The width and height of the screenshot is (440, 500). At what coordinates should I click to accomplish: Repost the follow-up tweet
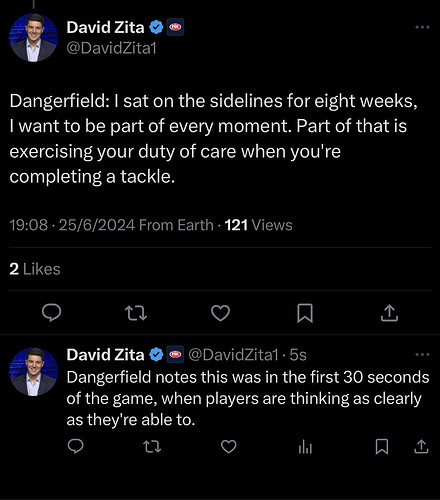tap(152, 447)
